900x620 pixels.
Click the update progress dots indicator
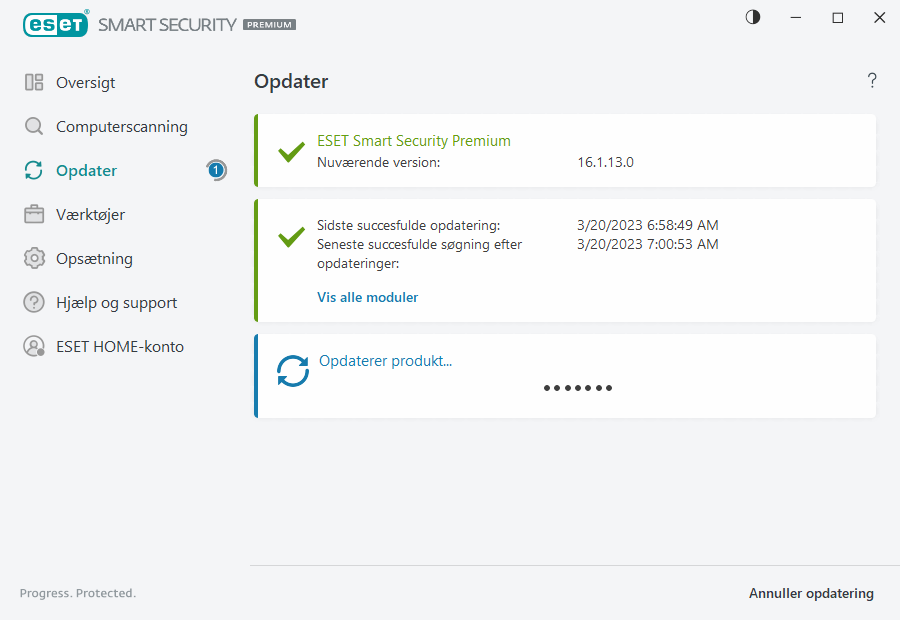(x=578, y=387)
